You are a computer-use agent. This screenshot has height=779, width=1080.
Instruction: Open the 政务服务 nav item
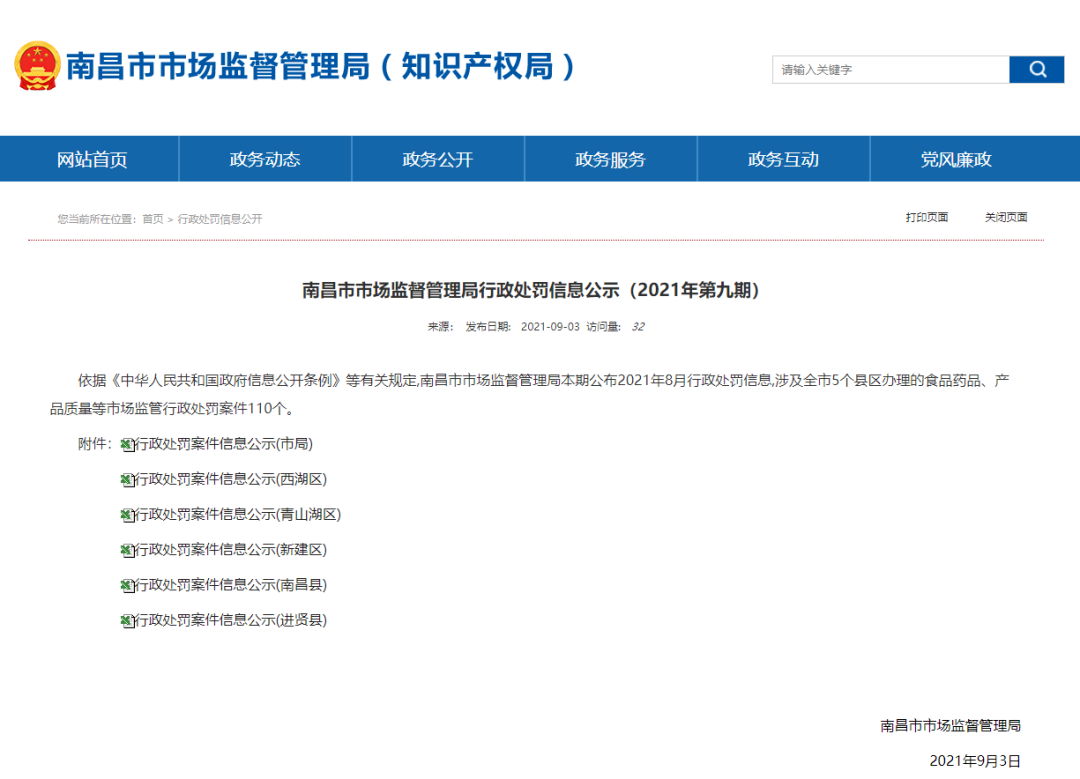611,159
